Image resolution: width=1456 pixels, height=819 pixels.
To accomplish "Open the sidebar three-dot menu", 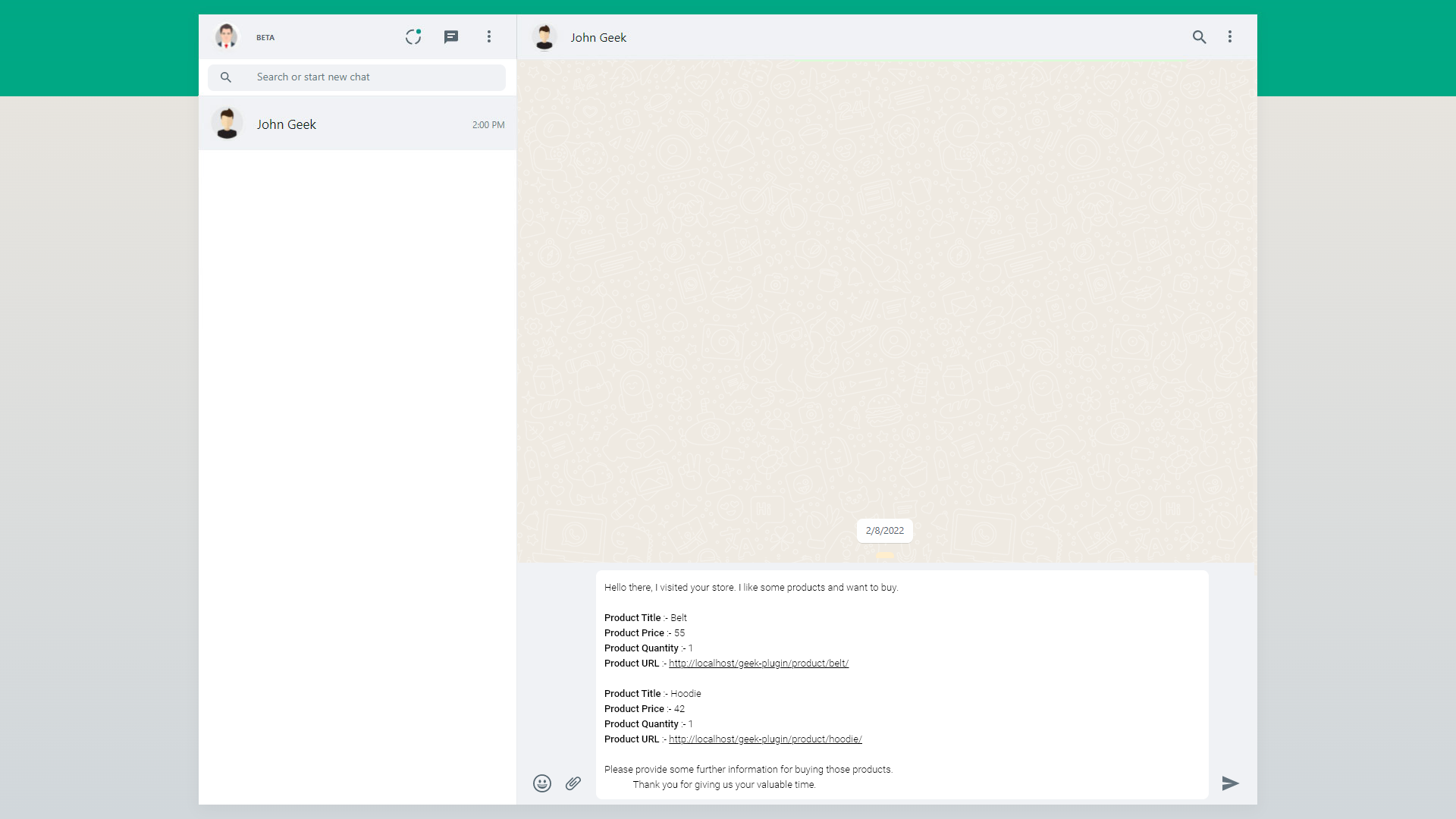I will (489, 36).
